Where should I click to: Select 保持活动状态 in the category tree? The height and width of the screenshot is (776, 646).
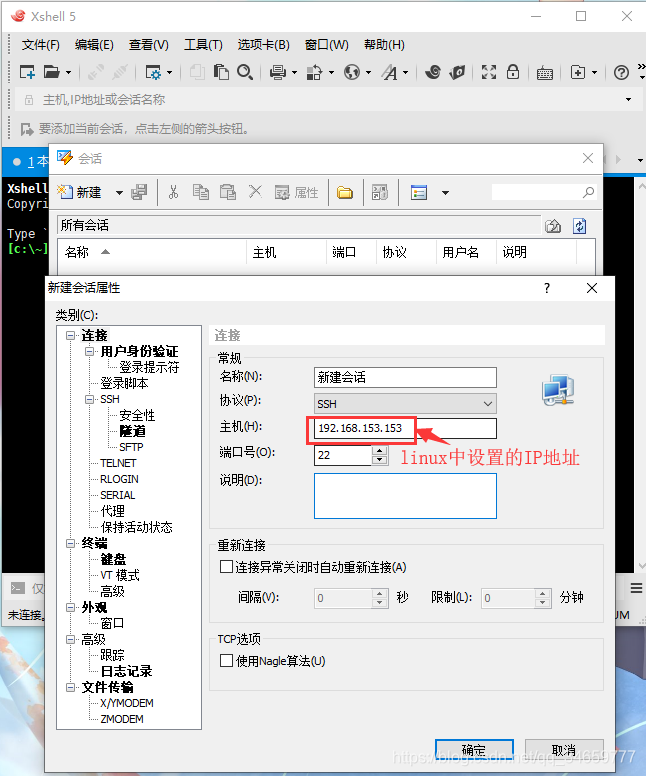(x=137, y=527)
